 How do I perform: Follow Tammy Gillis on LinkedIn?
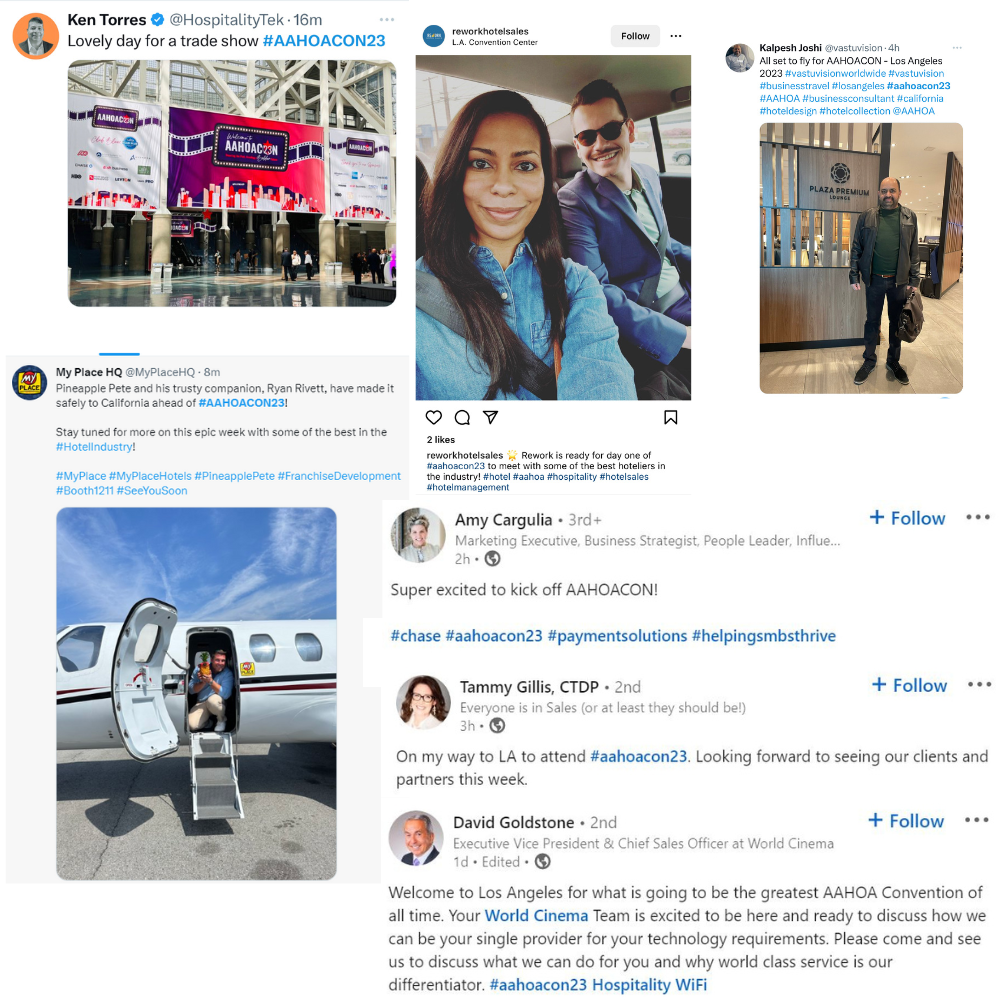[909, 685]
